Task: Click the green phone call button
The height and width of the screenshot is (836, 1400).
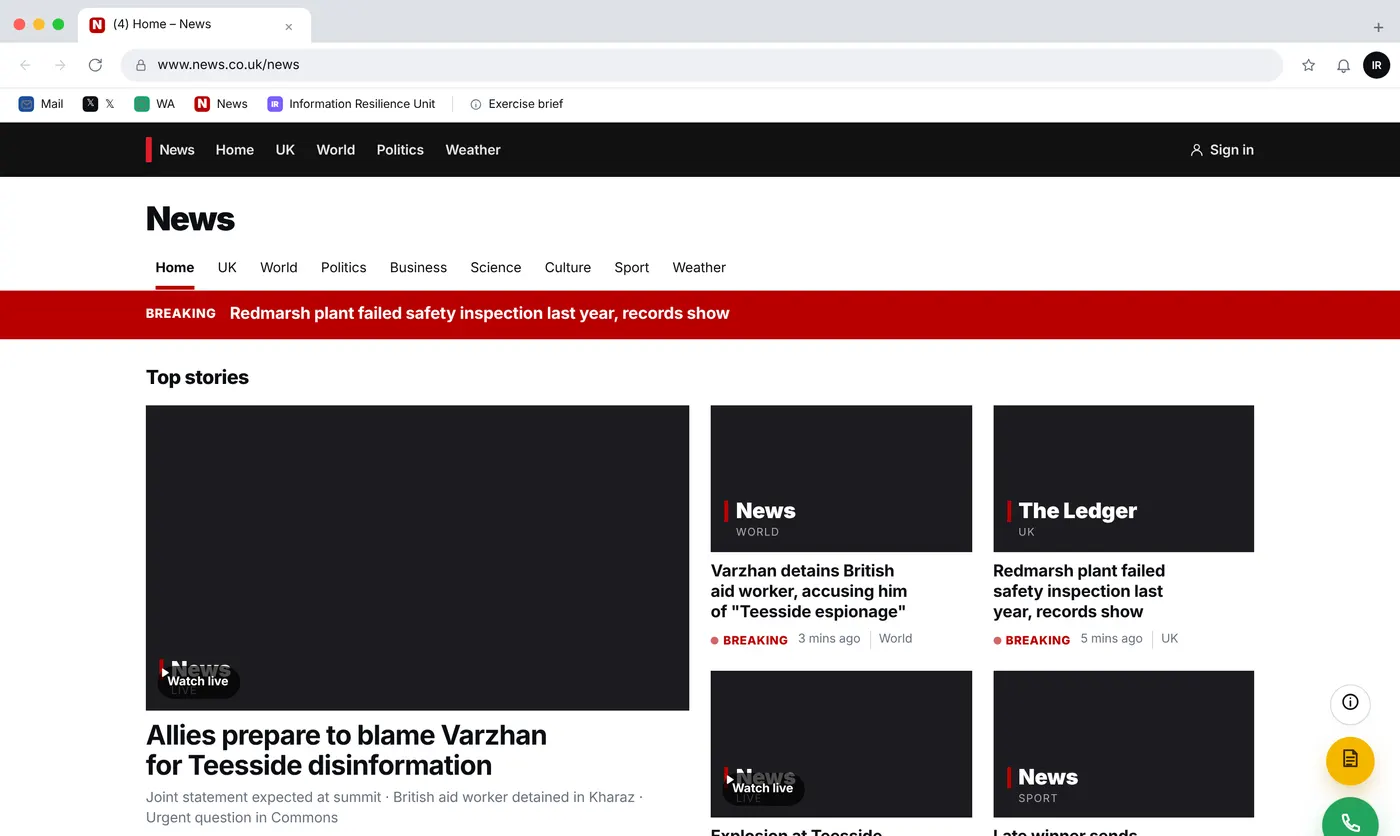Action: point(1350,822)
